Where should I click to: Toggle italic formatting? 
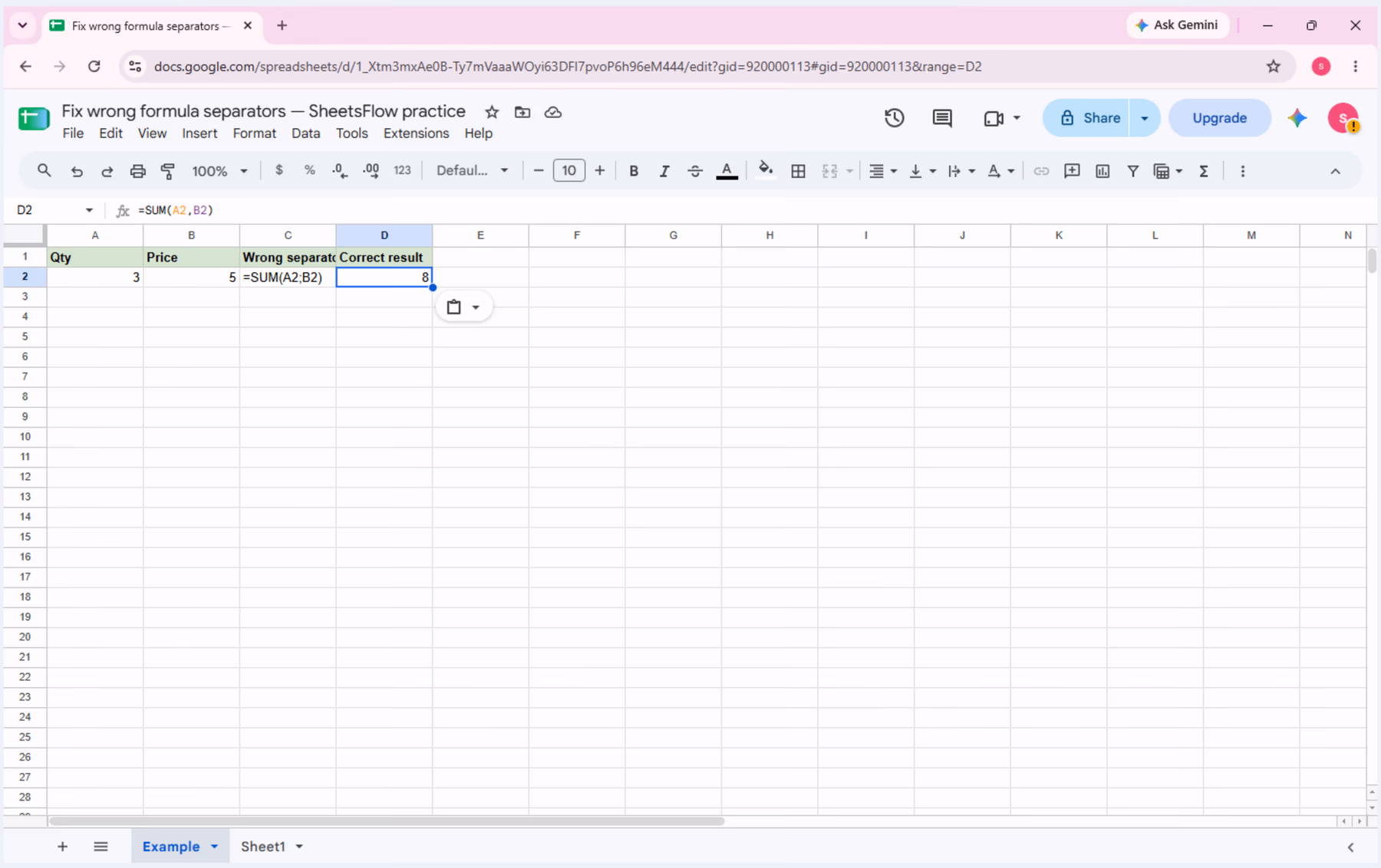click(664, 171)
